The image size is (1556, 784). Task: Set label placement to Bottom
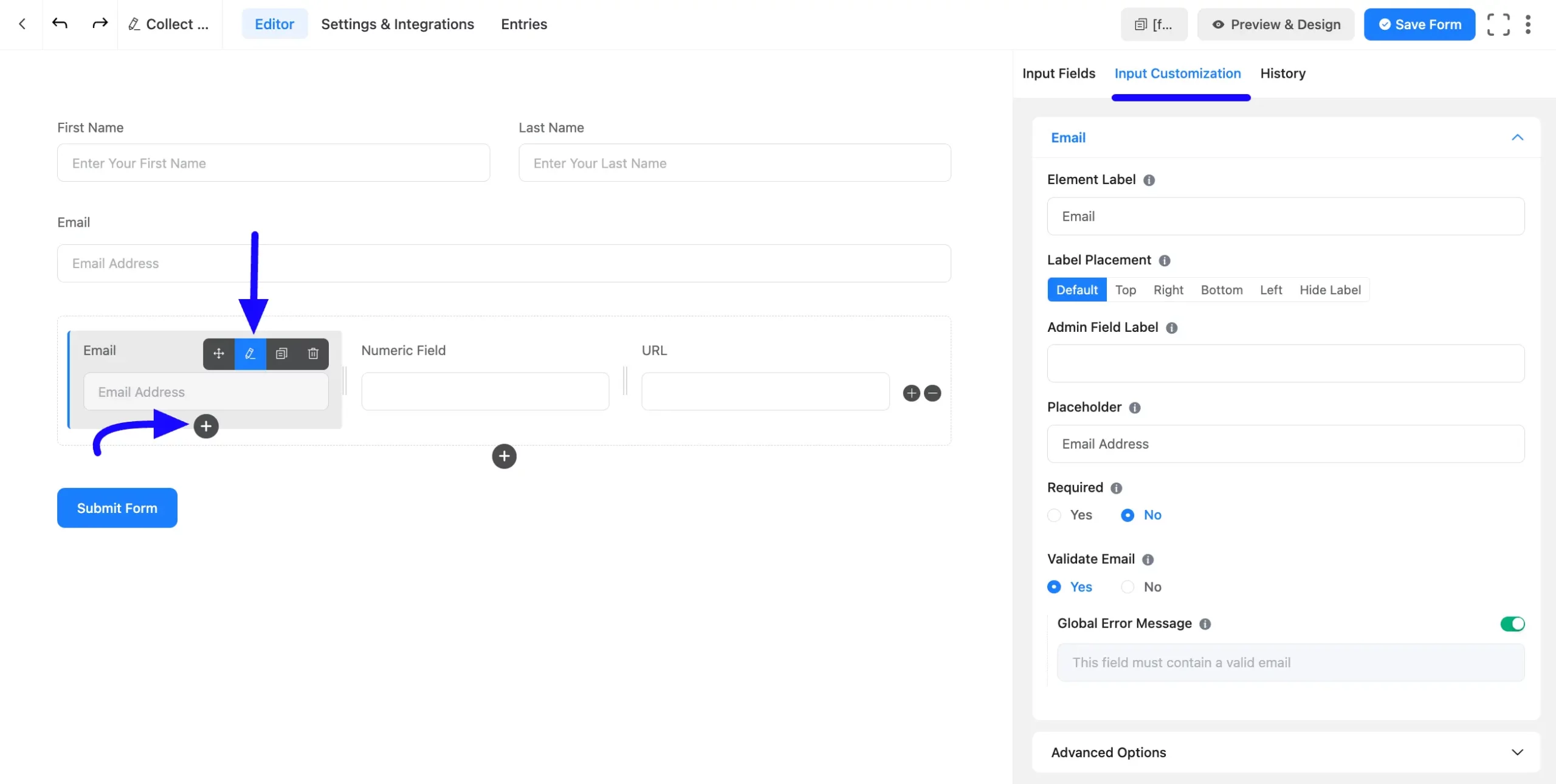1222,290
